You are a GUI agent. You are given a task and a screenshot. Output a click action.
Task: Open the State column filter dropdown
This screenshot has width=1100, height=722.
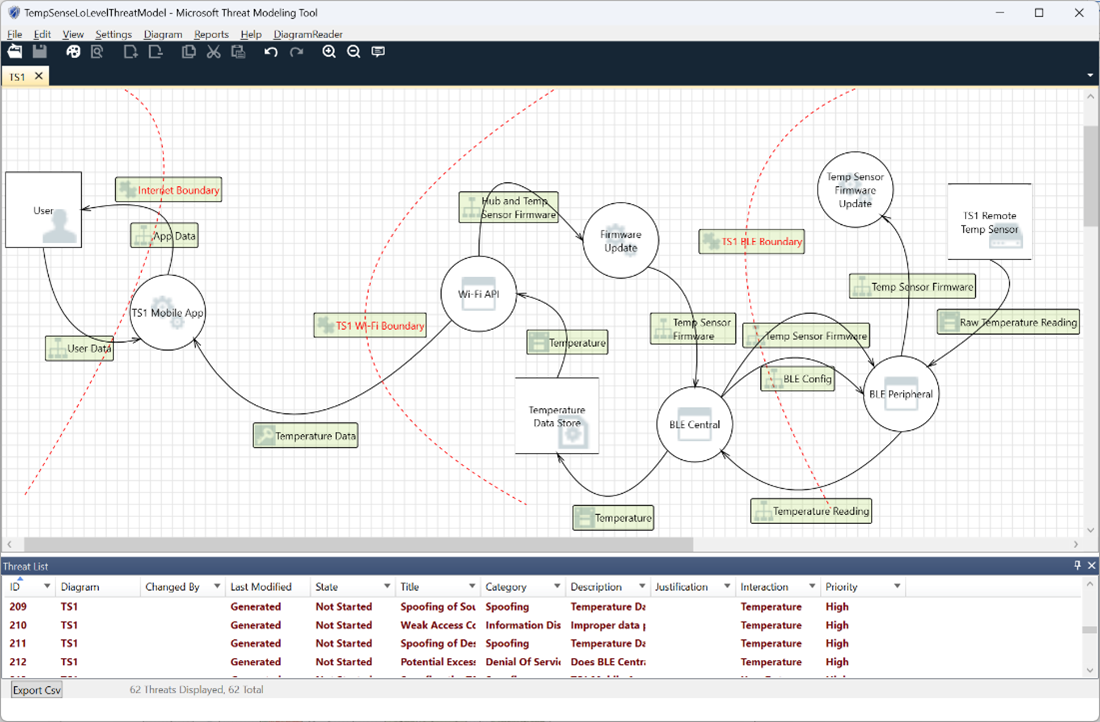(x=386, y=587)
